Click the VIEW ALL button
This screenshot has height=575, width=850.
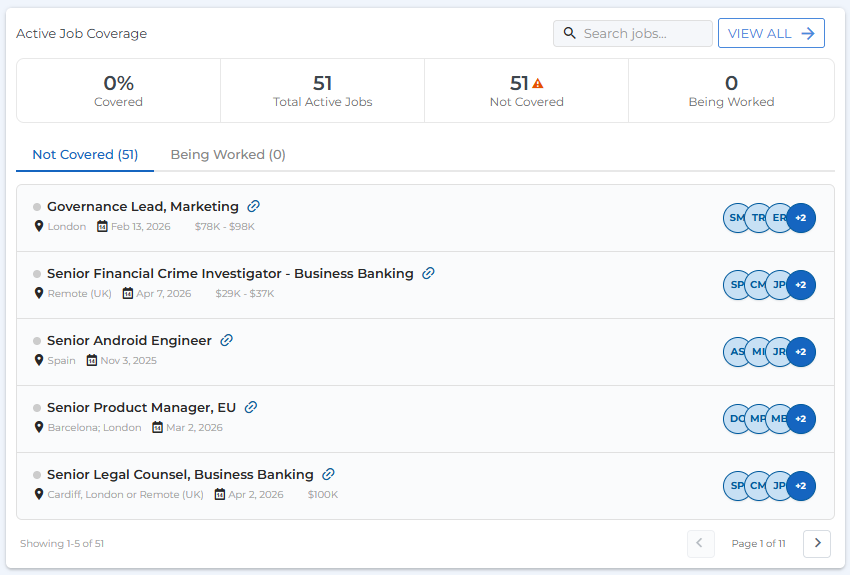click(x=771, y=33)
